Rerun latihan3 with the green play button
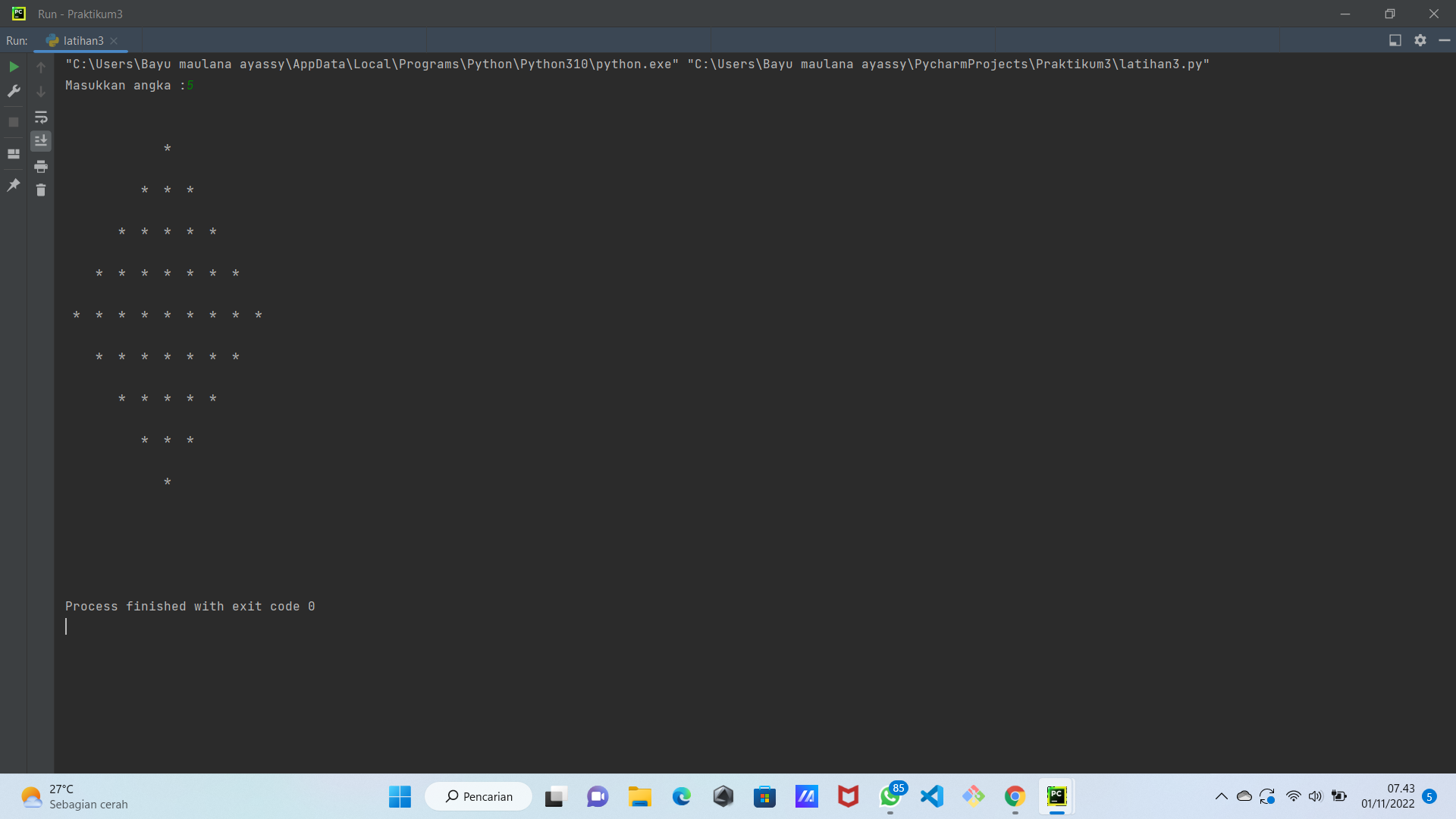This screenshot has height=819, width=1456. click(14, 67)
